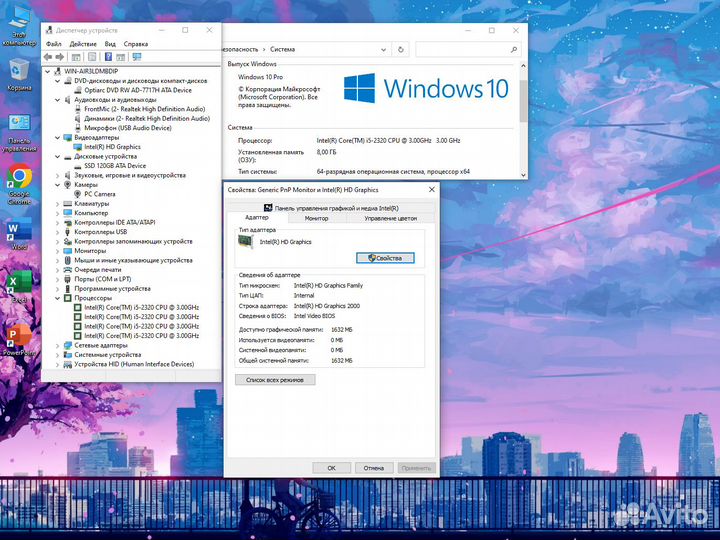
Task: Expand Звуковые, игровые и видеоустройства
Action: click(x=57, y=175)
